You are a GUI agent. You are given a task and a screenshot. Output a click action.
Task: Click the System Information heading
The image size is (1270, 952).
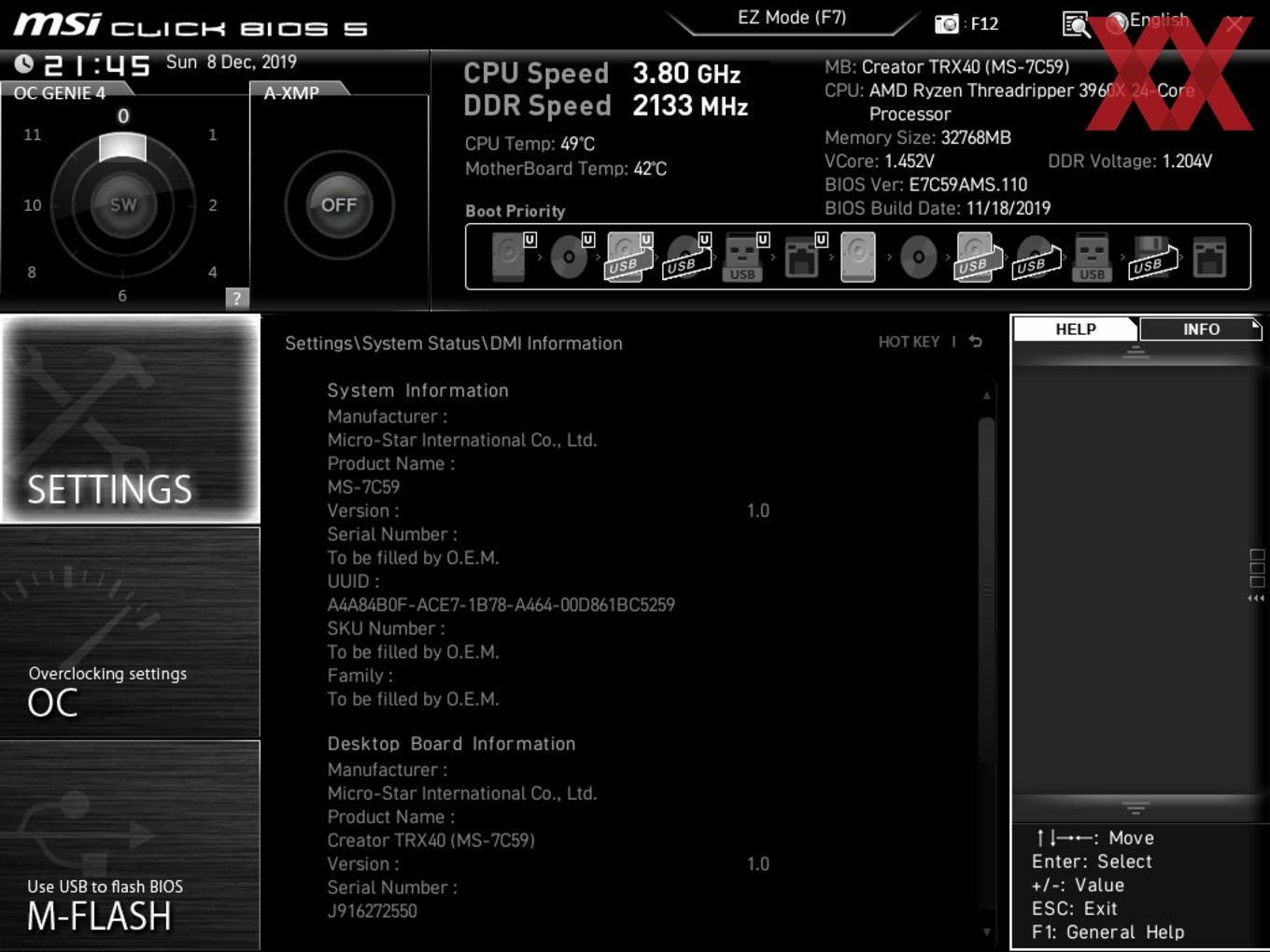coord(417,390)
